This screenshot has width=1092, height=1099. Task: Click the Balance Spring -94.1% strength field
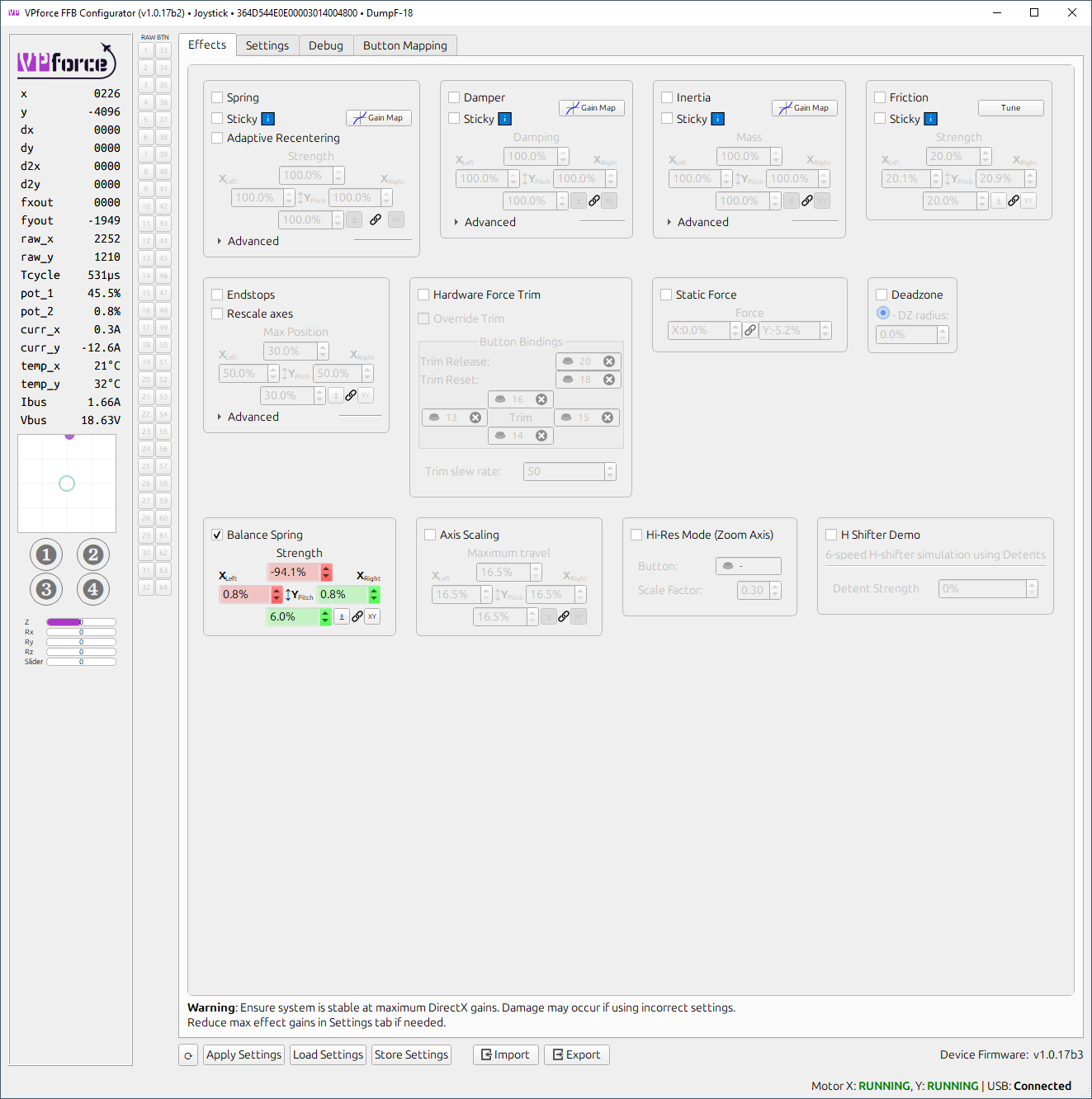[x=293, y=572]
